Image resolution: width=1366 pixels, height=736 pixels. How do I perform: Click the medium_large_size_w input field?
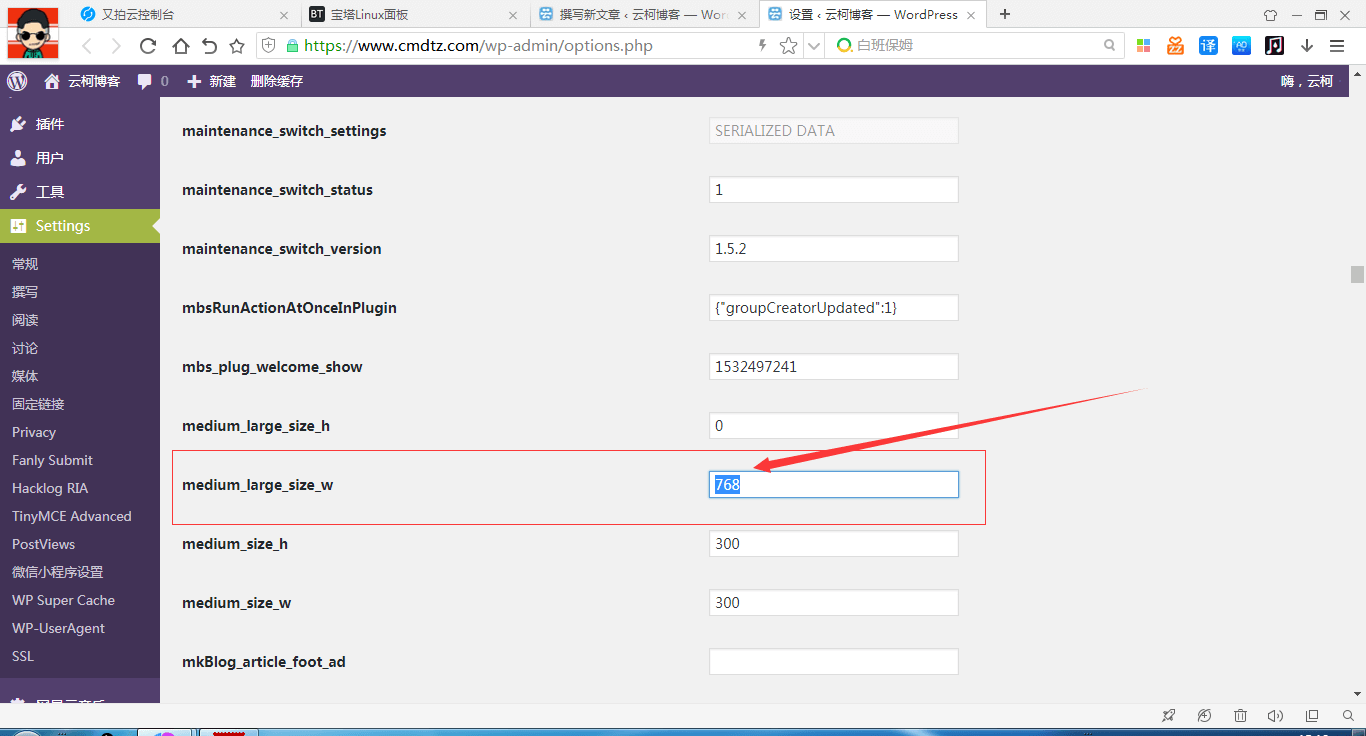pyautogui.click(x=833, y=485)
